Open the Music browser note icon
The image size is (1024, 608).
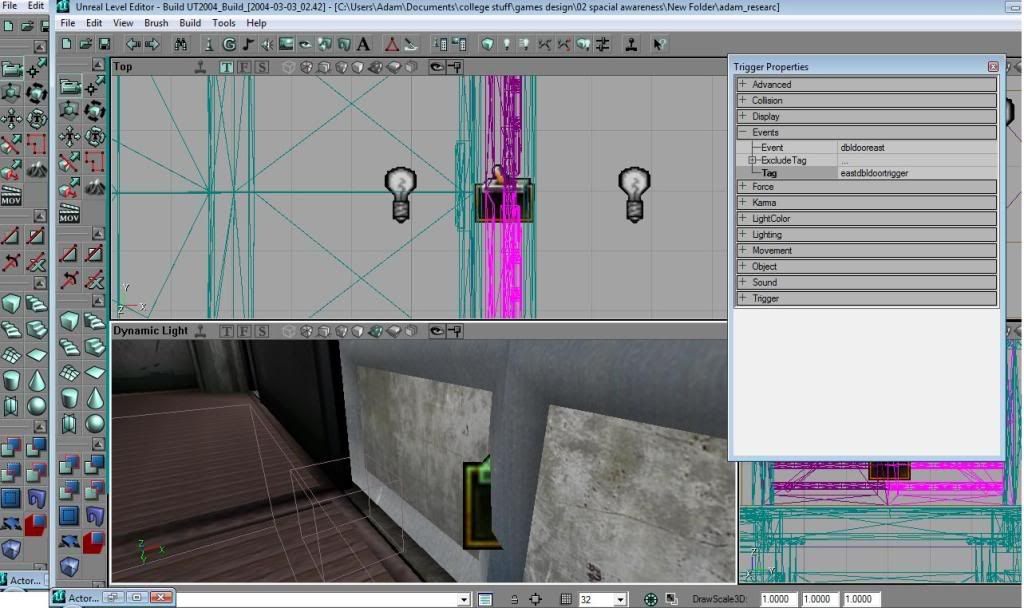click(247, 44)
